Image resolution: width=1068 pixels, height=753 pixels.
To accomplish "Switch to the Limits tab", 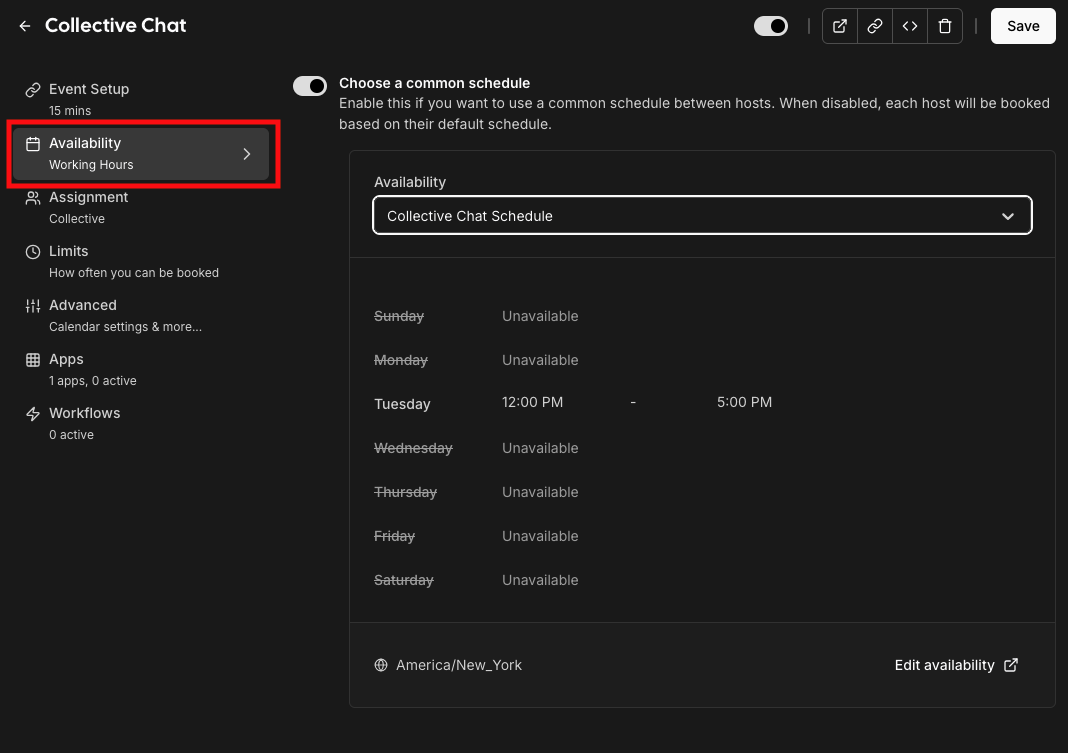I will (x=141, y=261).
